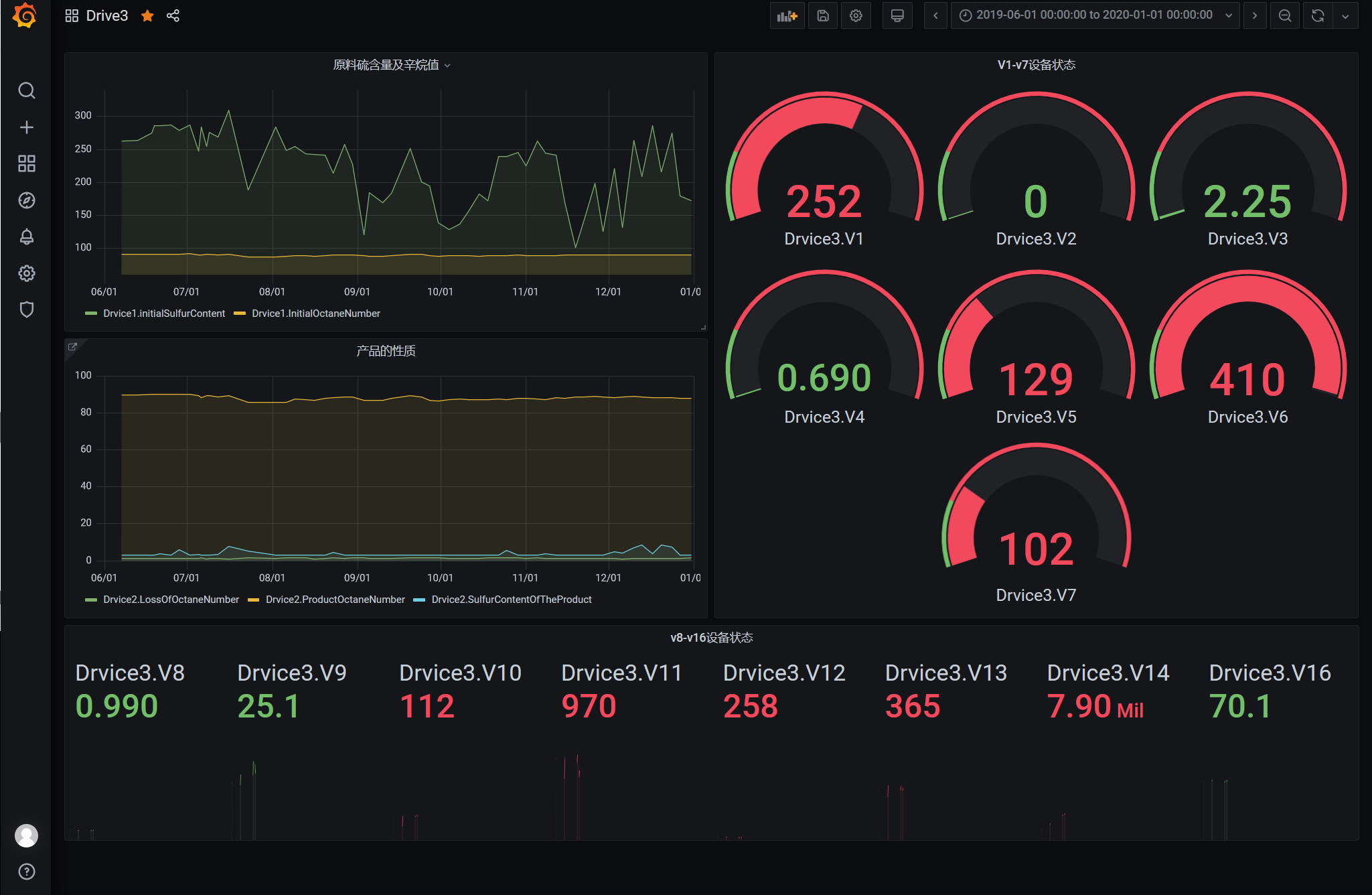Open the Explore compass icon in sidebar

coord(27,200)
